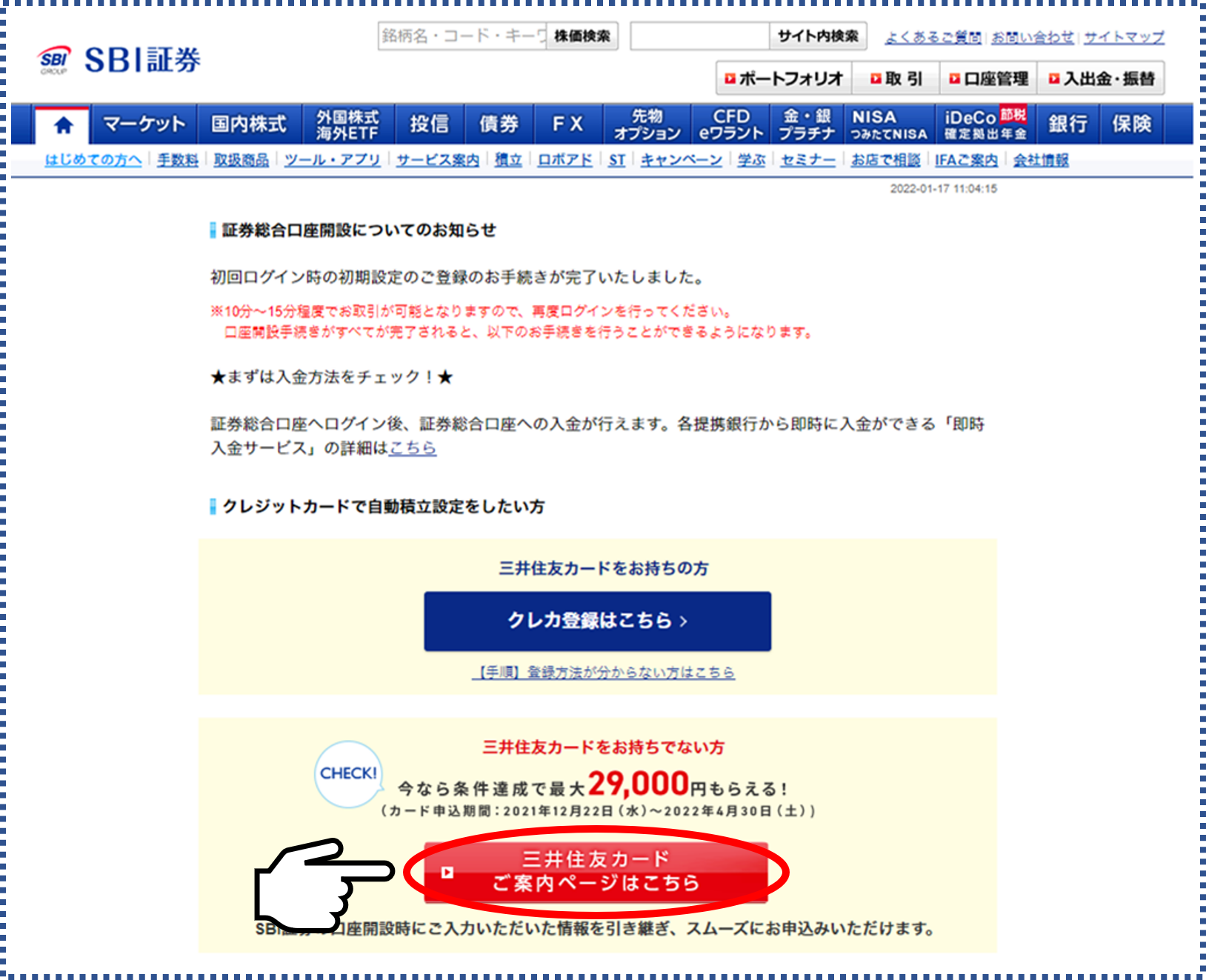1206x980 pixels.
Task: Click the 株価検索 button
Action: tap(582, 36)
